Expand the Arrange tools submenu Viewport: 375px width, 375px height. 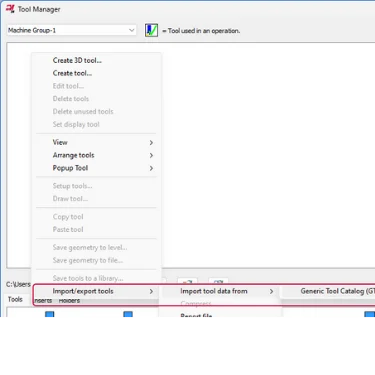[x=96, y=155]
